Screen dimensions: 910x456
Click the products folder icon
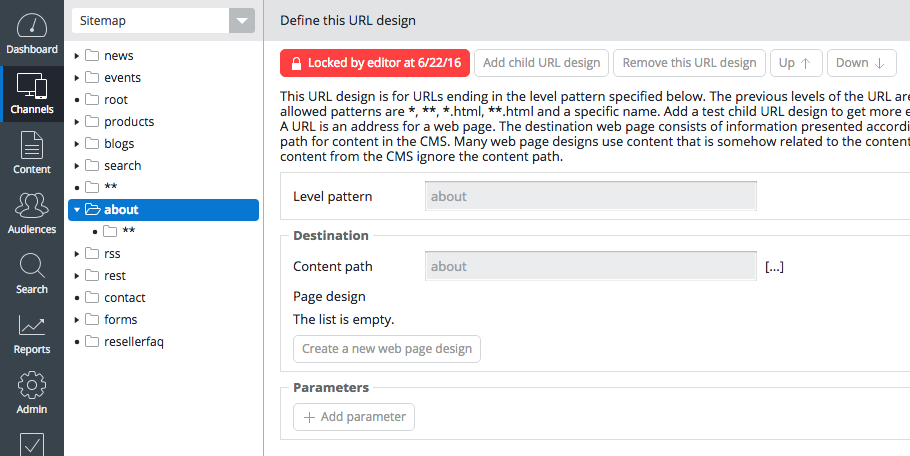click(92, 121)
